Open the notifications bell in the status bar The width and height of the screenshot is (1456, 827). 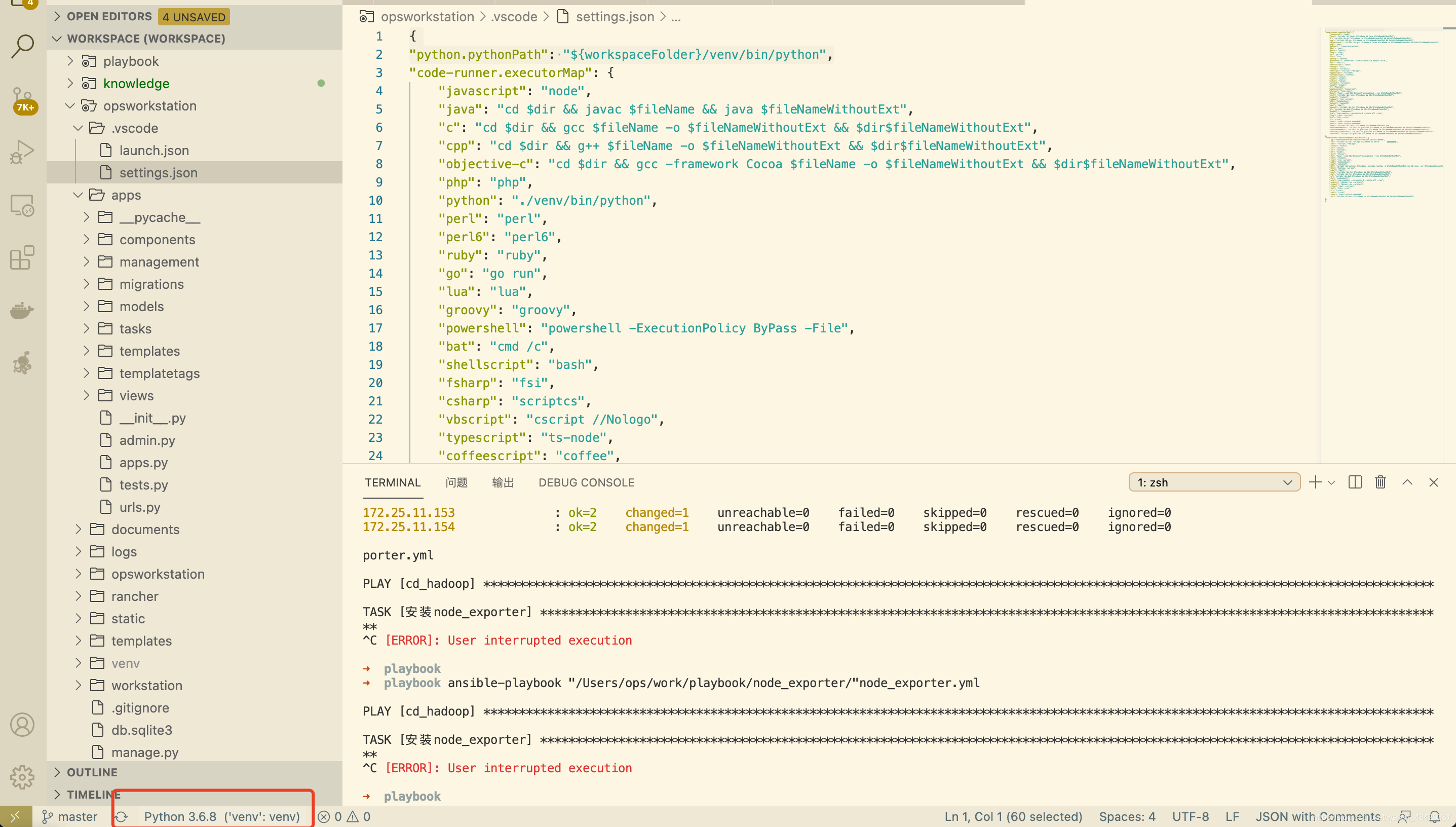(1434, 817)
